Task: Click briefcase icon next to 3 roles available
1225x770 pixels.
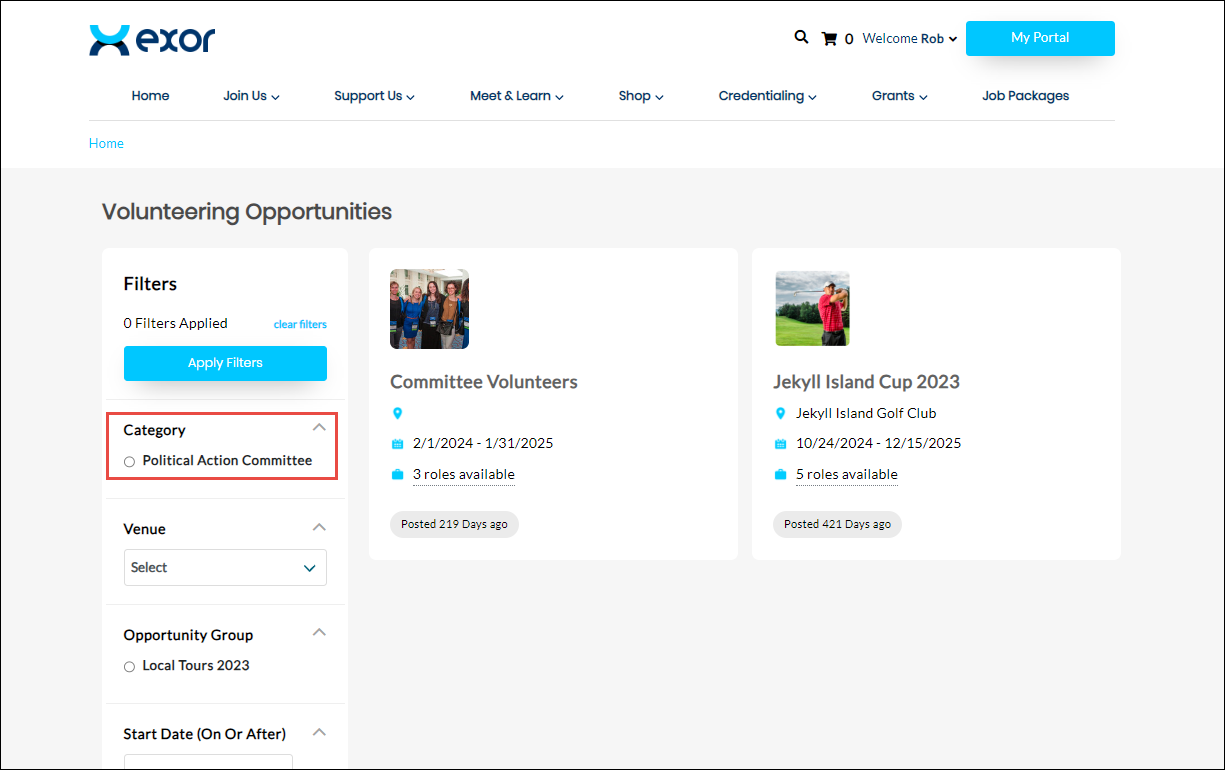Action: 397,475
